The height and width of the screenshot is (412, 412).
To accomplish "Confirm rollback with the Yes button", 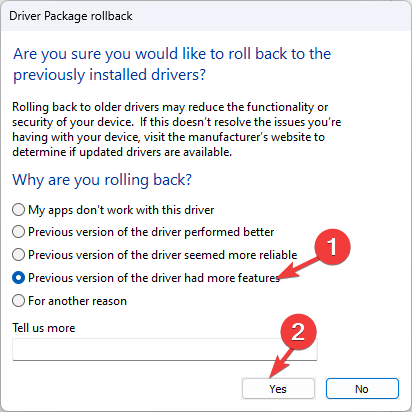I will 278,389.
